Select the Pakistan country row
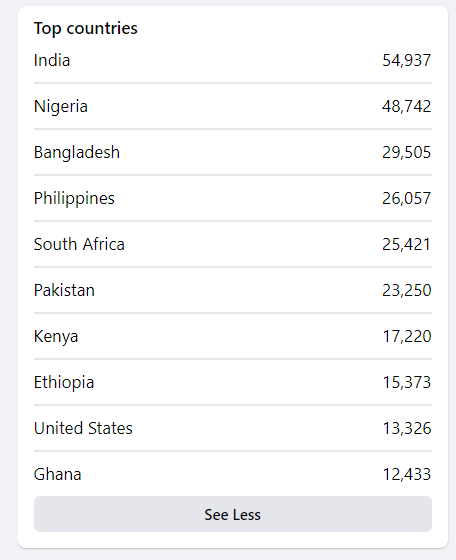456x560 pixels. coord(233,290)
